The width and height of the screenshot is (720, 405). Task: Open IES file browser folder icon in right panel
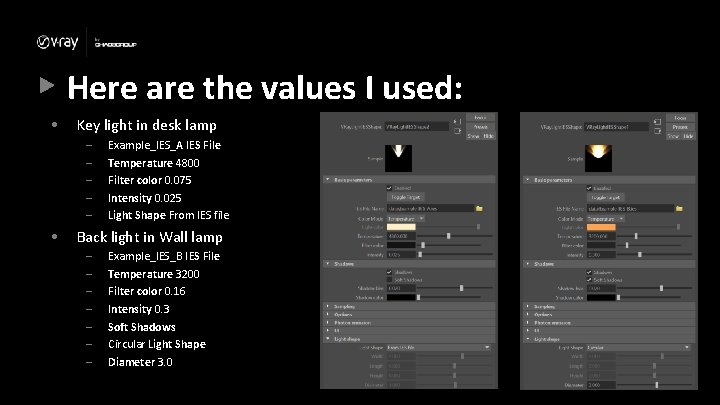(x=679, y=208)
